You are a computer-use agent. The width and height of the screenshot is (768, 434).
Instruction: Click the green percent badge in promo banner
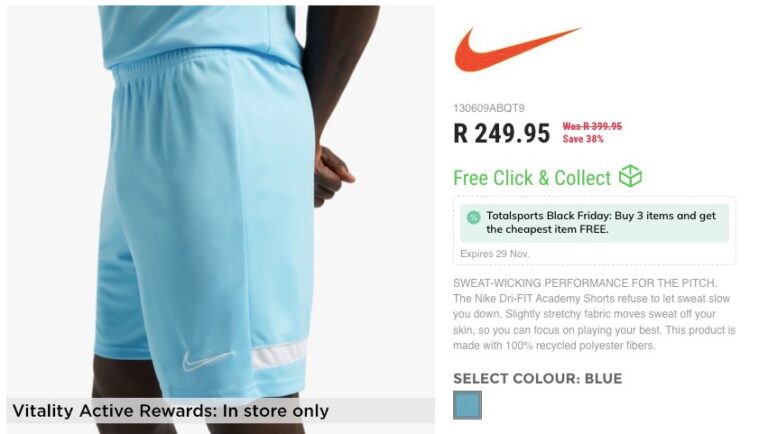tap(473, 217)
